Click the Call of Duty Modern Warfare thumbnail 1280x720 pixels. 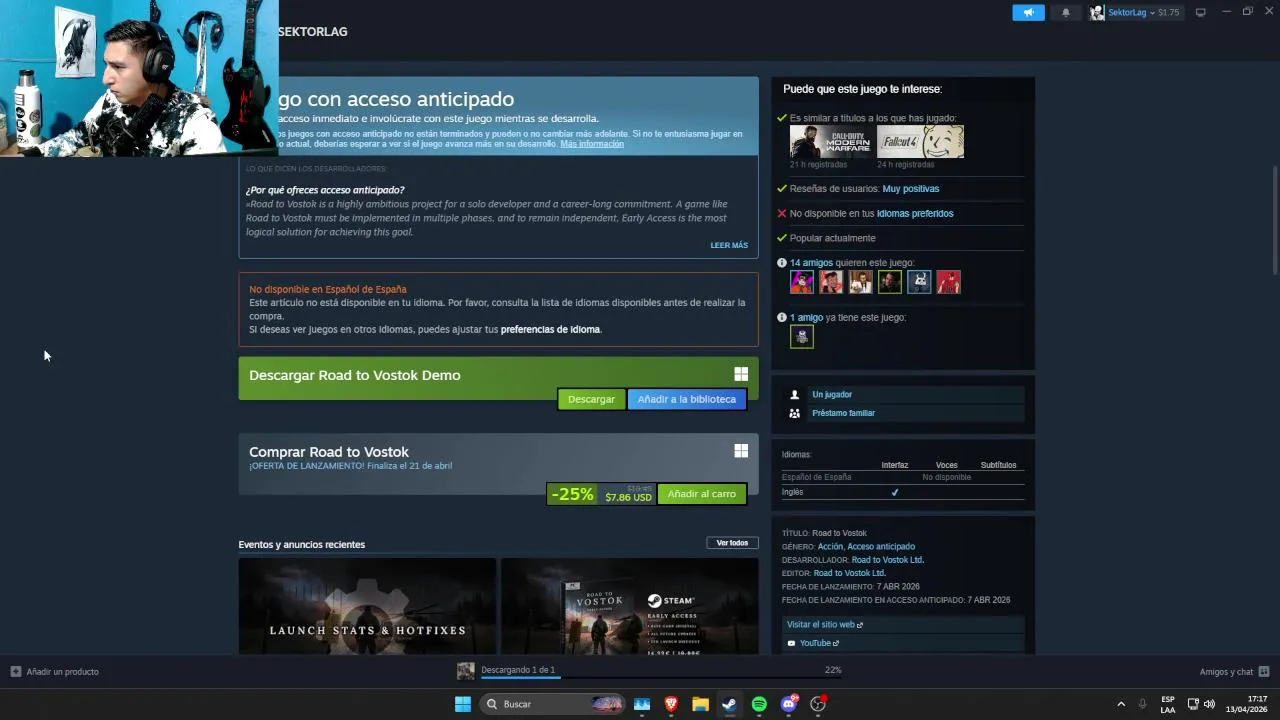832,142
